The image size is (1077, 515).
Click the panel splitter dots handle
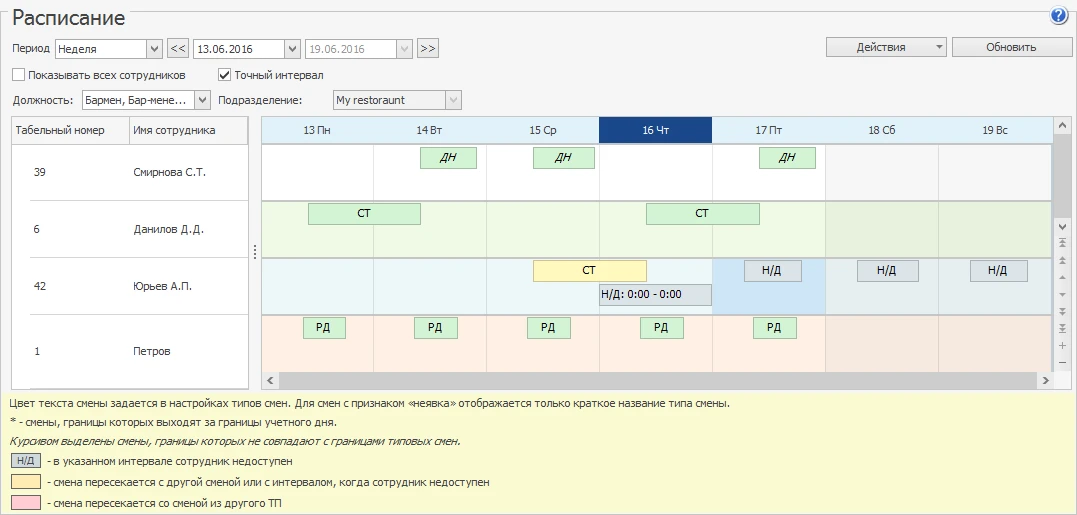pos(254,251)
